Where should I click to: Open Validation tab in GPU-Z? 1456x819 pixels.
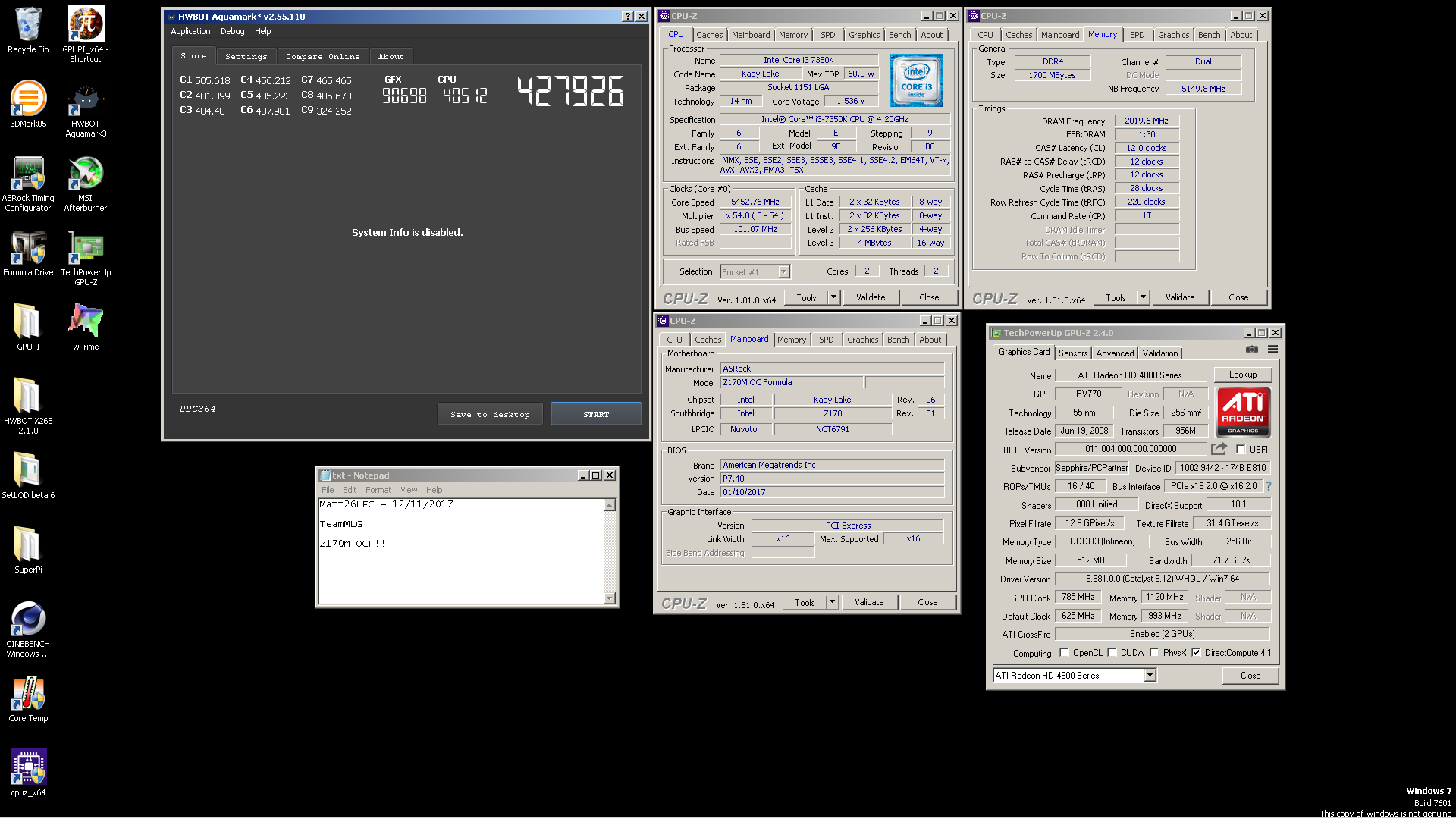[1160, 353]
